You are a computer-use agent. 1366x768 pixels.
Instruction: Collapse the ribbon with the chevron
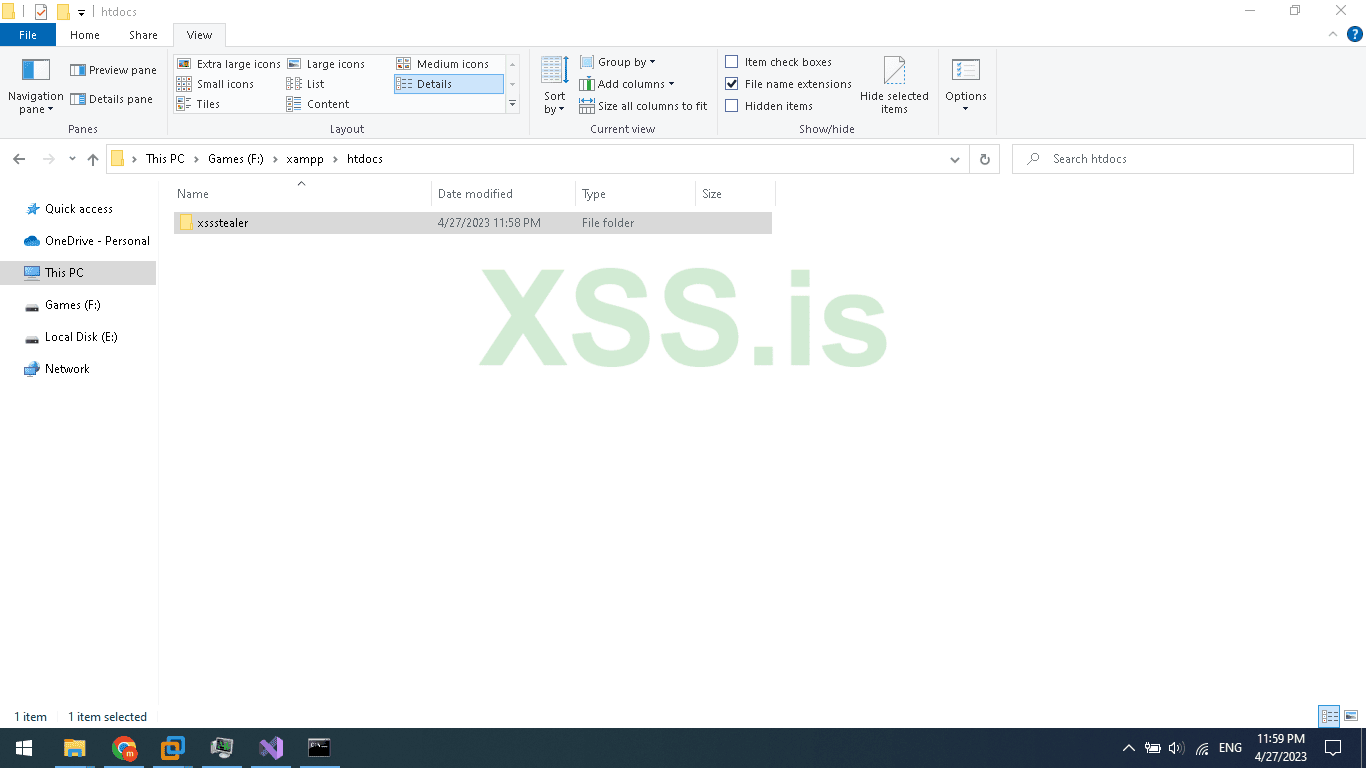(1332, 34)
